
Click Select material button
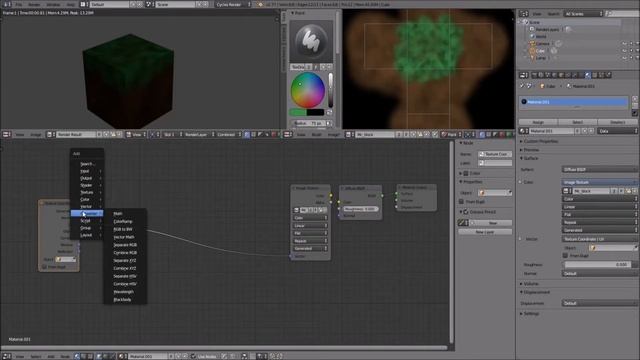(578, 122)
